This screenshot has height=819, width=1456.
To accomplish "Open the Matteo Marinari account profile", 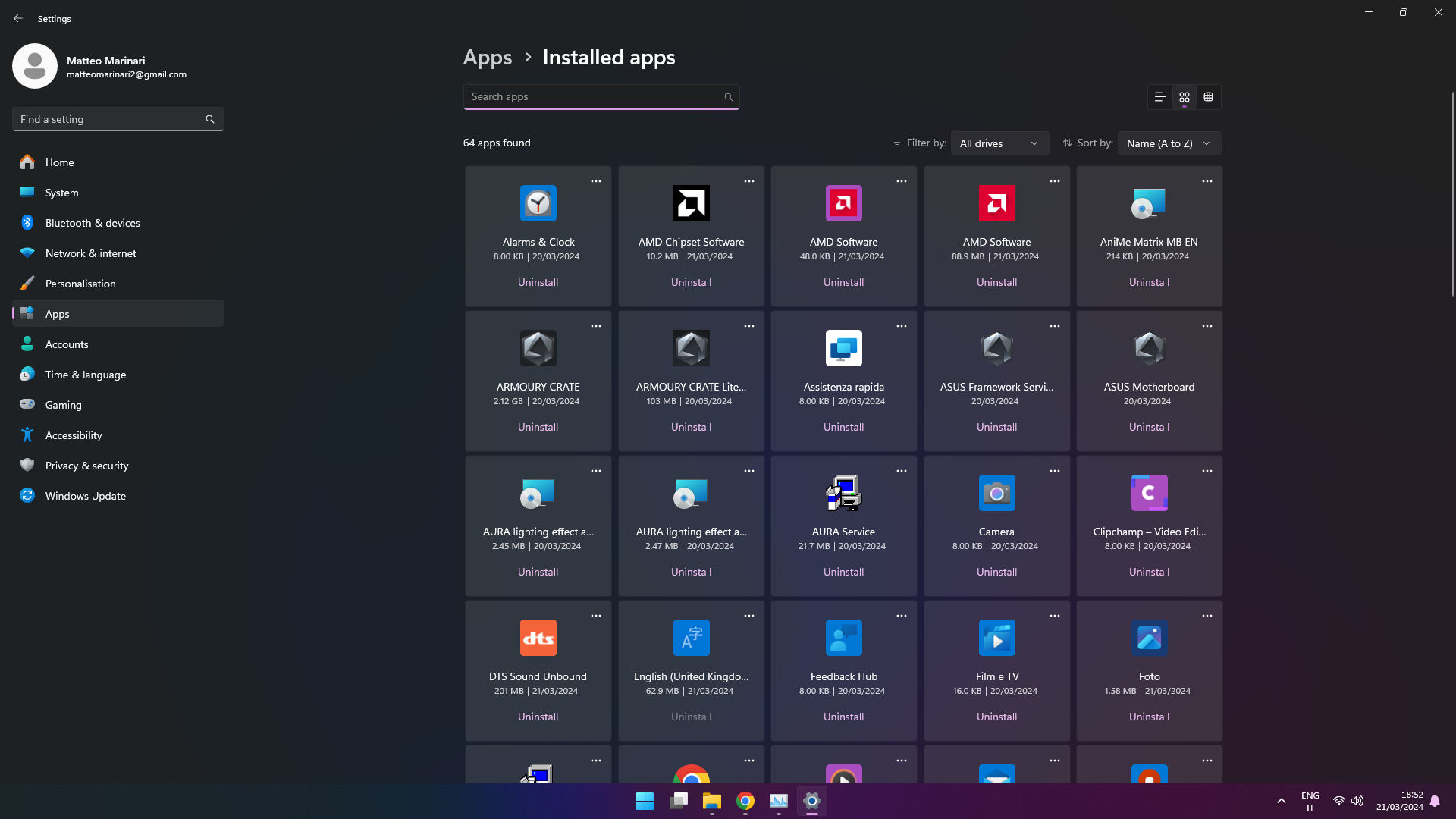I will coord(99,67).
